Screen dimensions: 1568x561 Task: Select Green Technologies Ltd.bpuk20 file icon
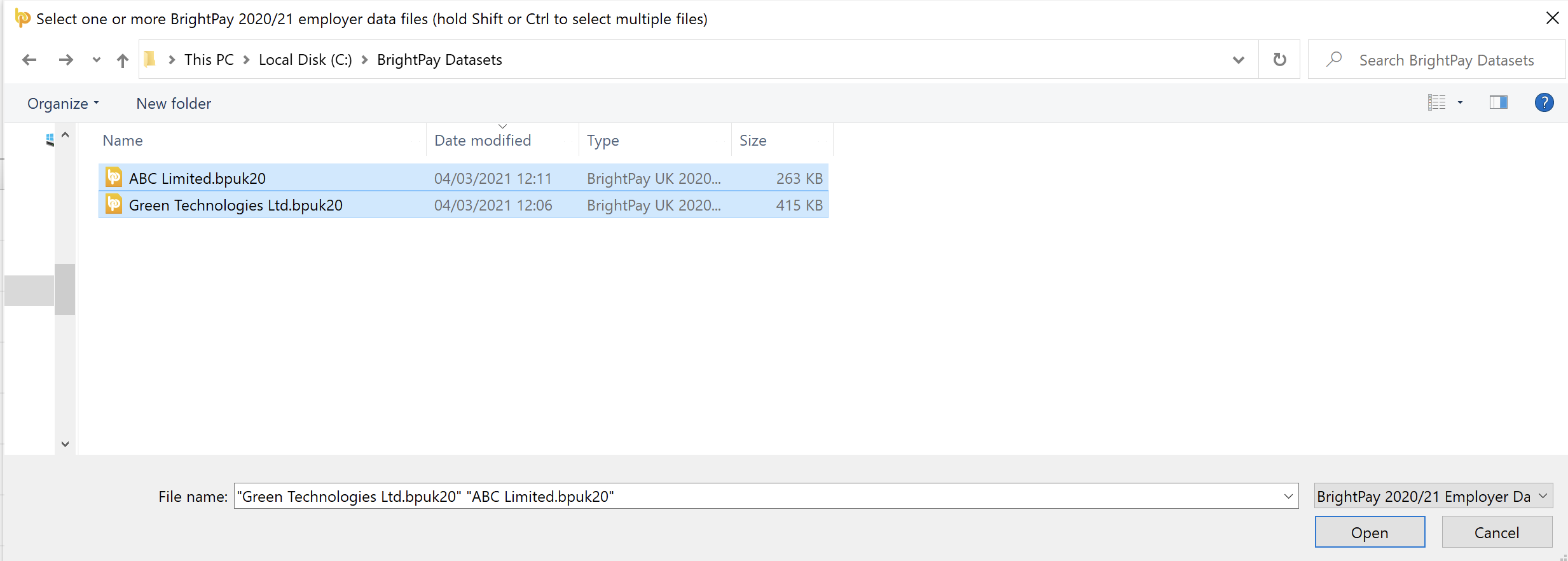114,204
